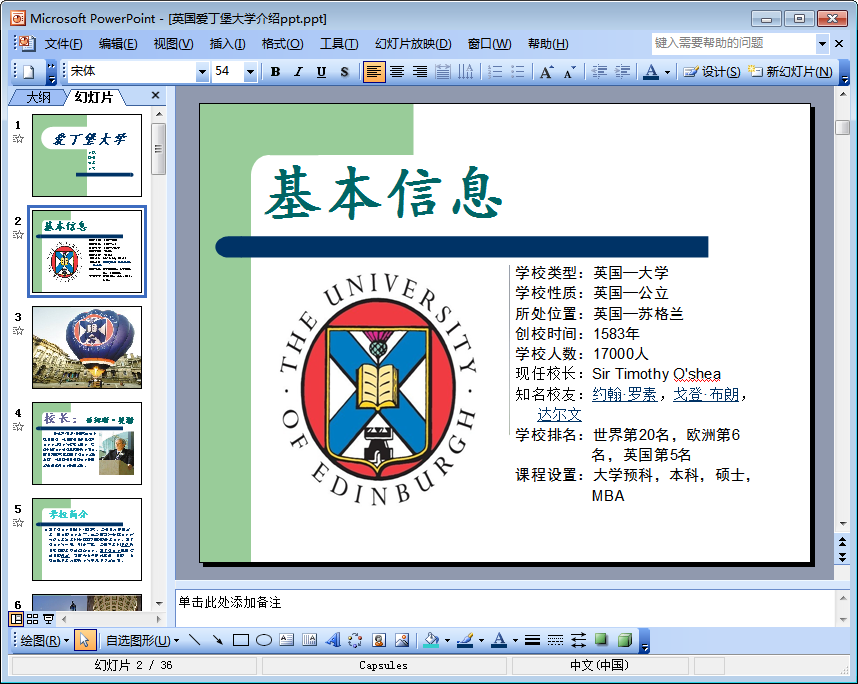This screenshot has height=684, width=858.
Task: Open the 约翰·罗素 hyperlink
Action: click(624, 394)
